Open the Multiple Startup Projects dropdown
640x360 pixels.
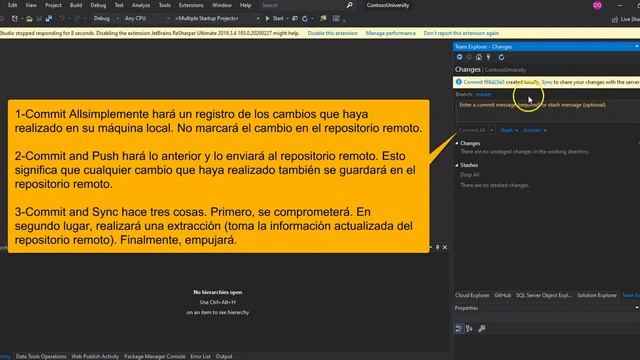coord(217,18)
